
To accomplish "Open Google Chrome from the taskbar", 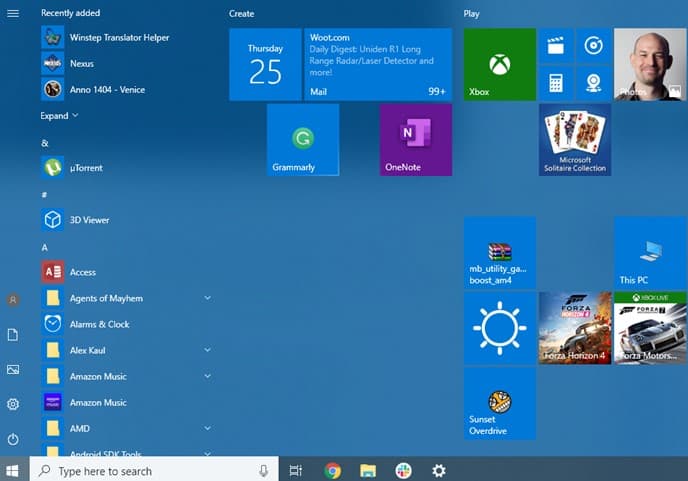I will (x=333, y=471).
